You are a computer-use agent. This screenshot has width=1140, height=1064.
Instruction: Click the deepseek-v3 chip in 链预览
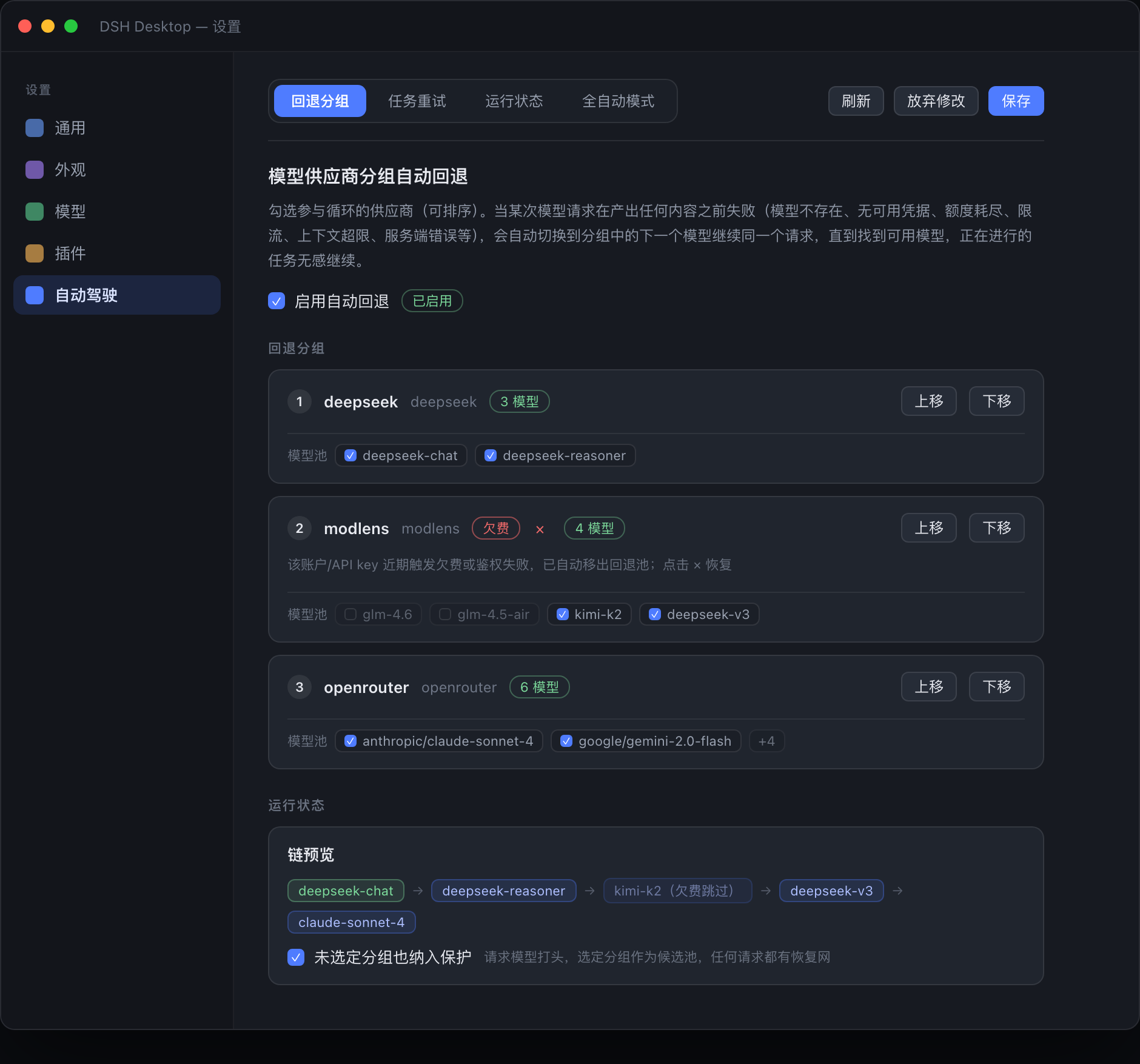[x=831, y=891]
